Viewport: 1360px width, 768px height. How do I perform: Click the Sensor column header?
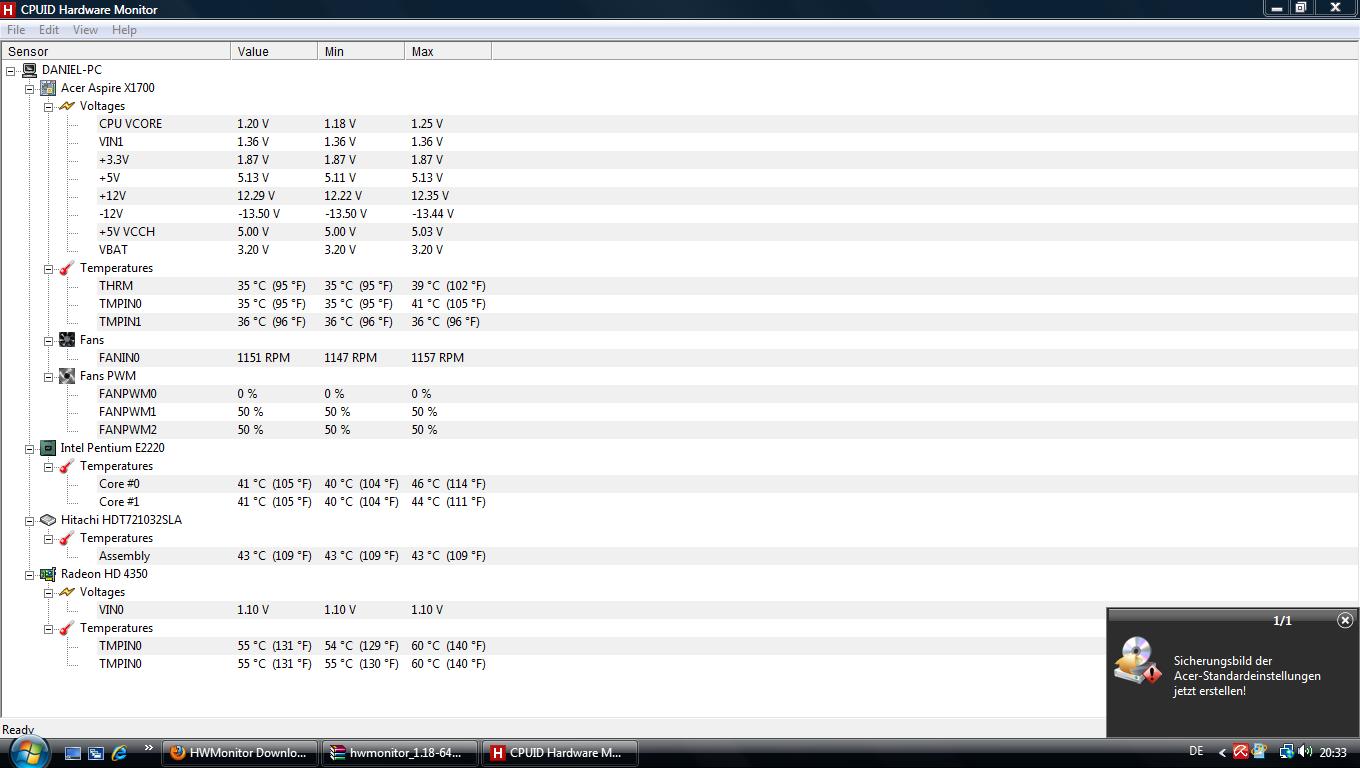[116, 51]
